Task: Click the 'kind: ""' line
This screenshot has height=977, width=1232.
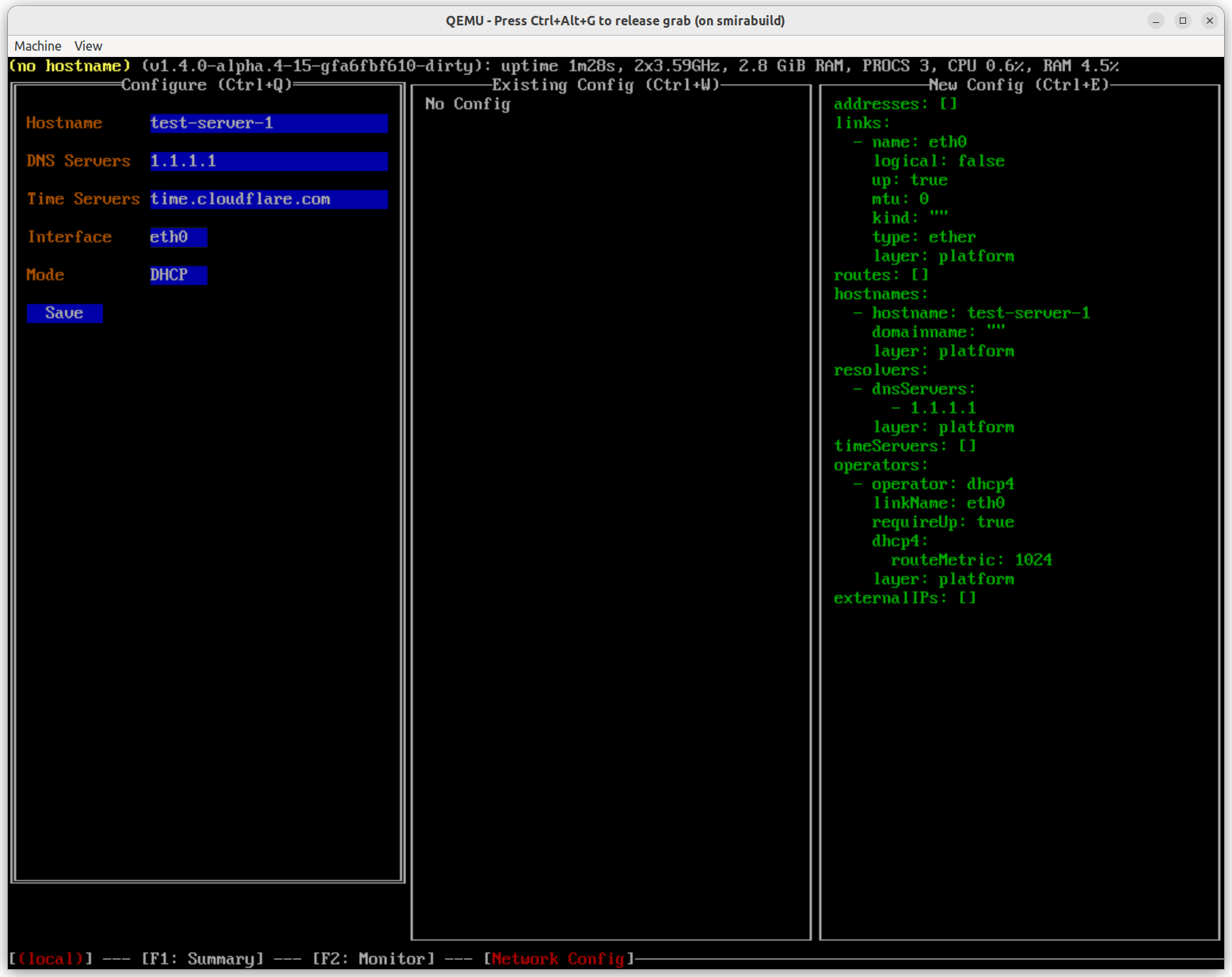Action: tap(910, 218)
